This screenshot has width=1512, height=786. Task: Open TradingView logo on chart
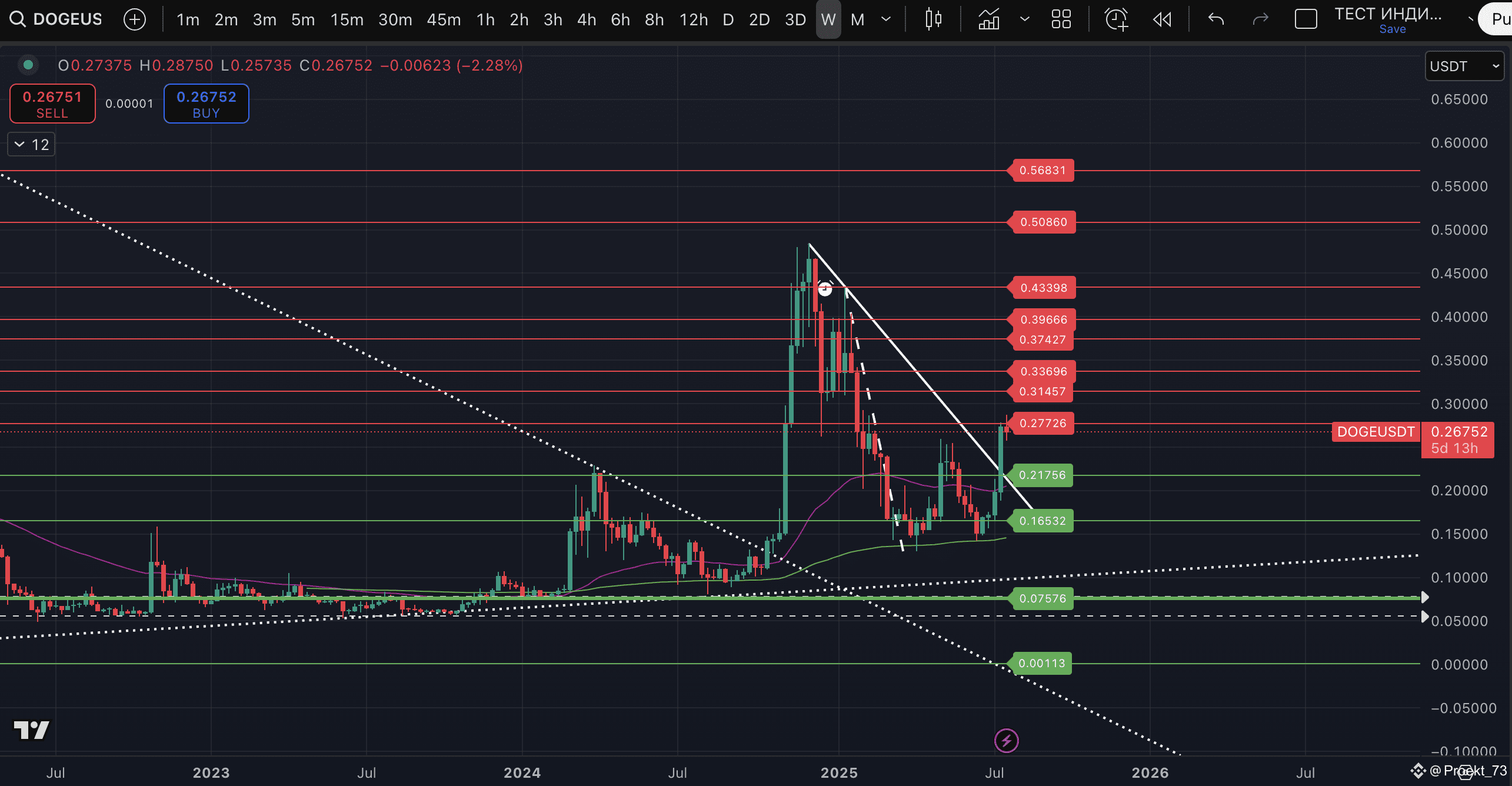(32, 730)
